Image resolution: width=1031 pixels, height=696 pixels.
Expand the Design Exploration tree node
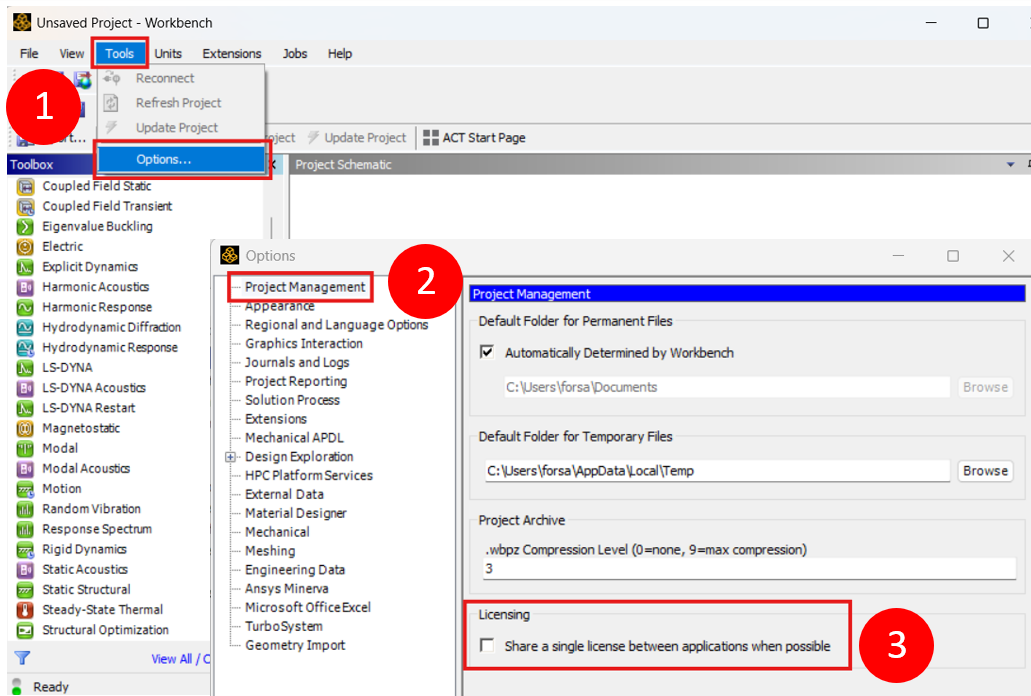tap(230, 457)
